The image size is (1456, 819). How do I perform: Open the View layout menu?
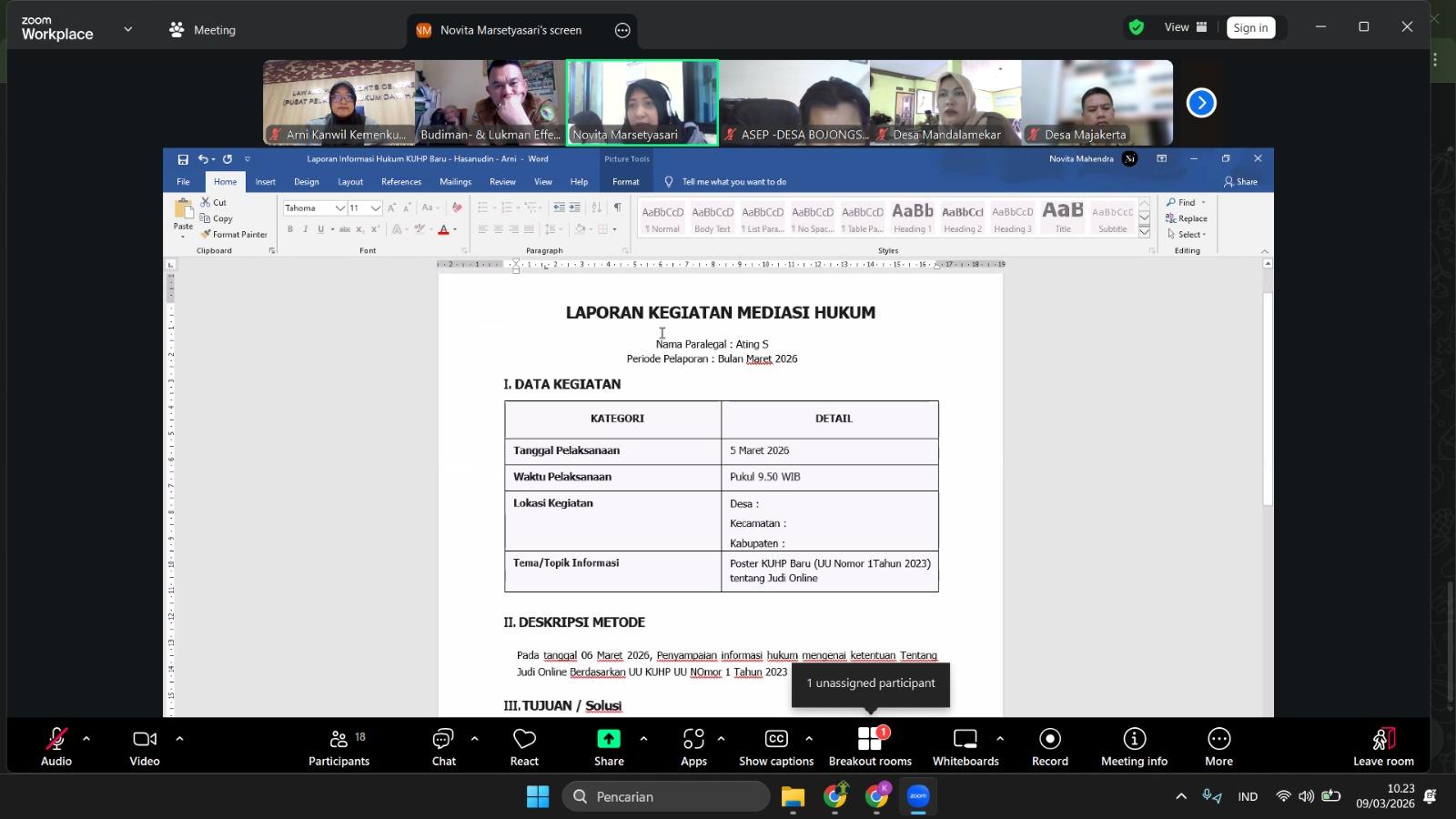pyautogui.click(x=1186, y=27)
